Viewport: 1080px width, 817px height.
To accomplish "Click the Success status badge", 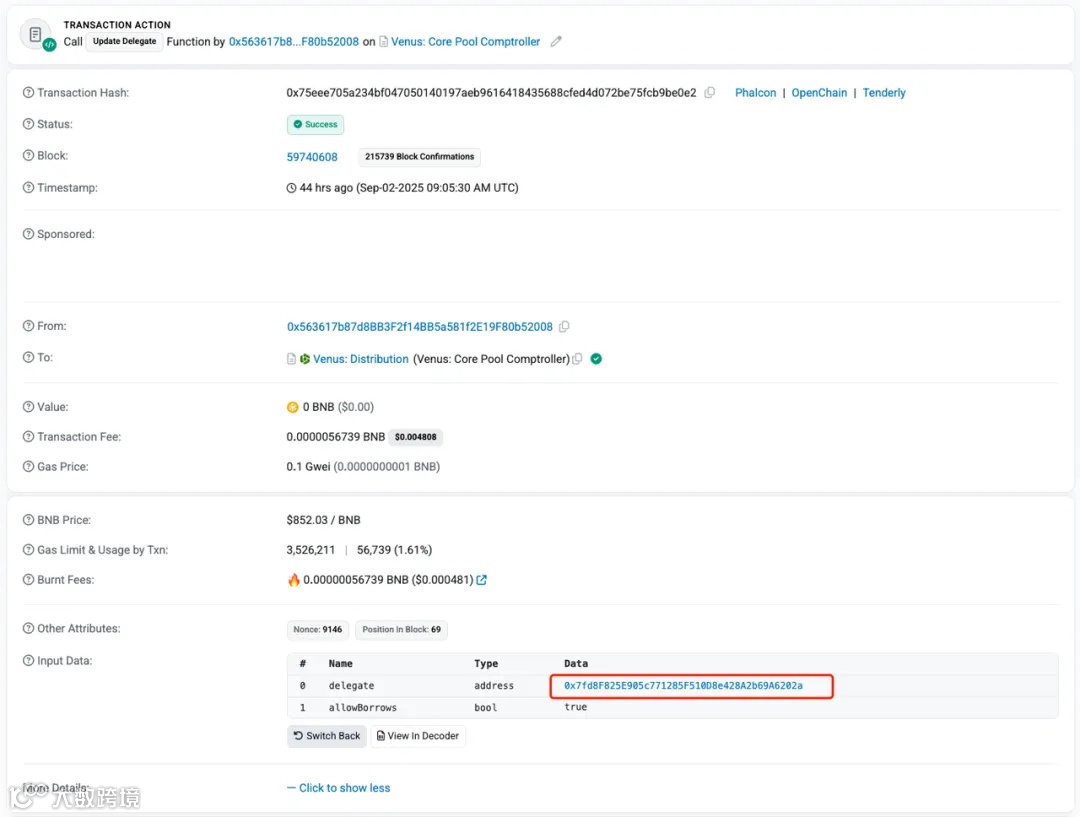I will pos(315,125).
